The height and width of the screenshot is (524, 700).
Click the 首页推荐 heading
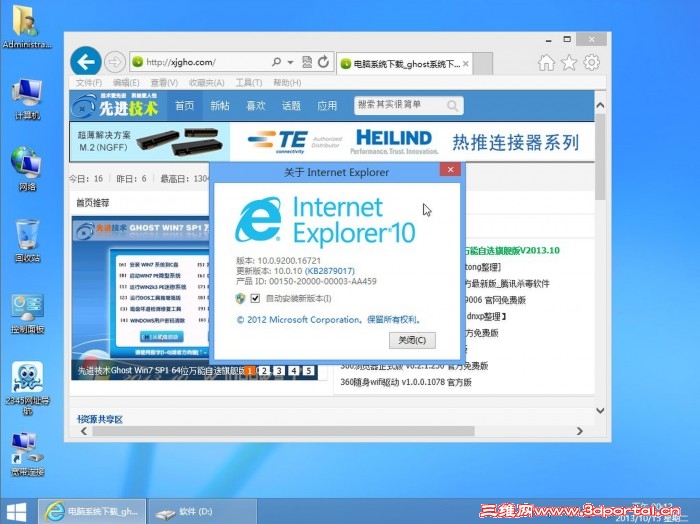(x=92, y=203)
